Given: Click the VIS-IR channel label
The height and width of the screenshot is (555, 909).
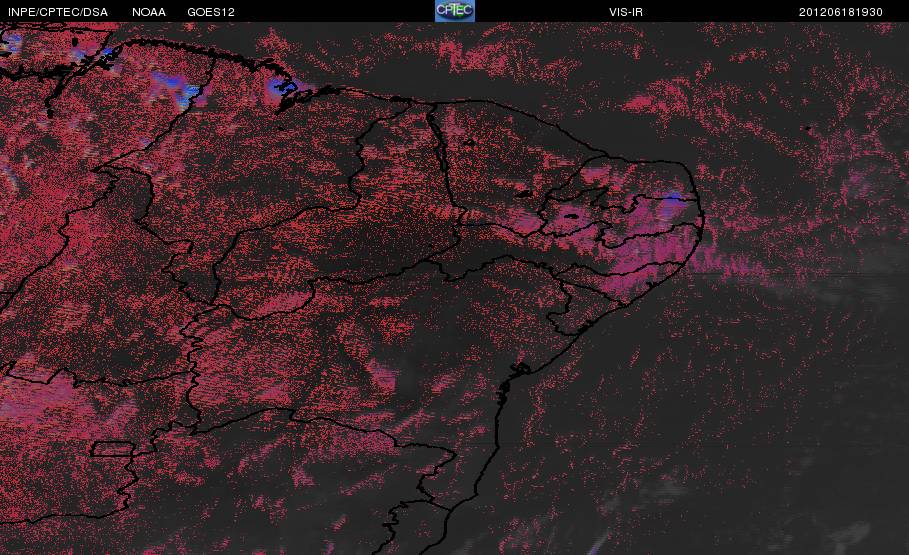Looking at the screenshot, I should coord(626,12).
